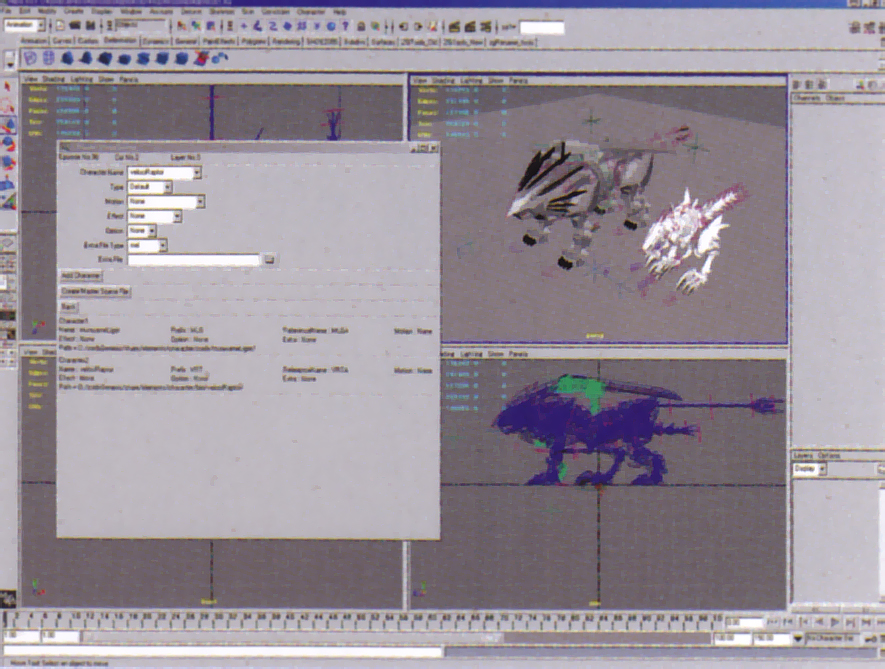Toggle the miscellaneous mask (question mark icon)
885x669 pixels.
[345, 26]
